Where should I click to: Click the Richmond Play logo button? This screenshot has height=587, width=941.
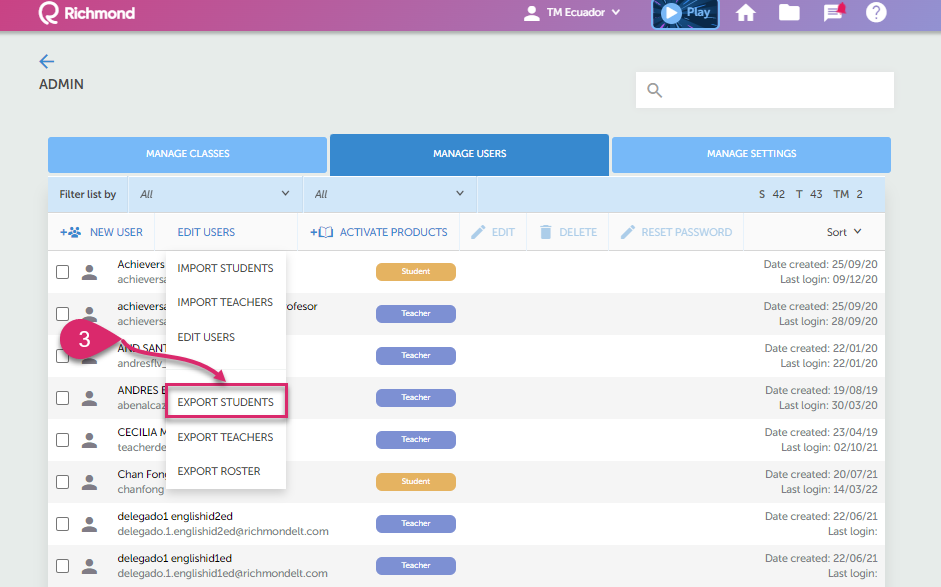685,13
